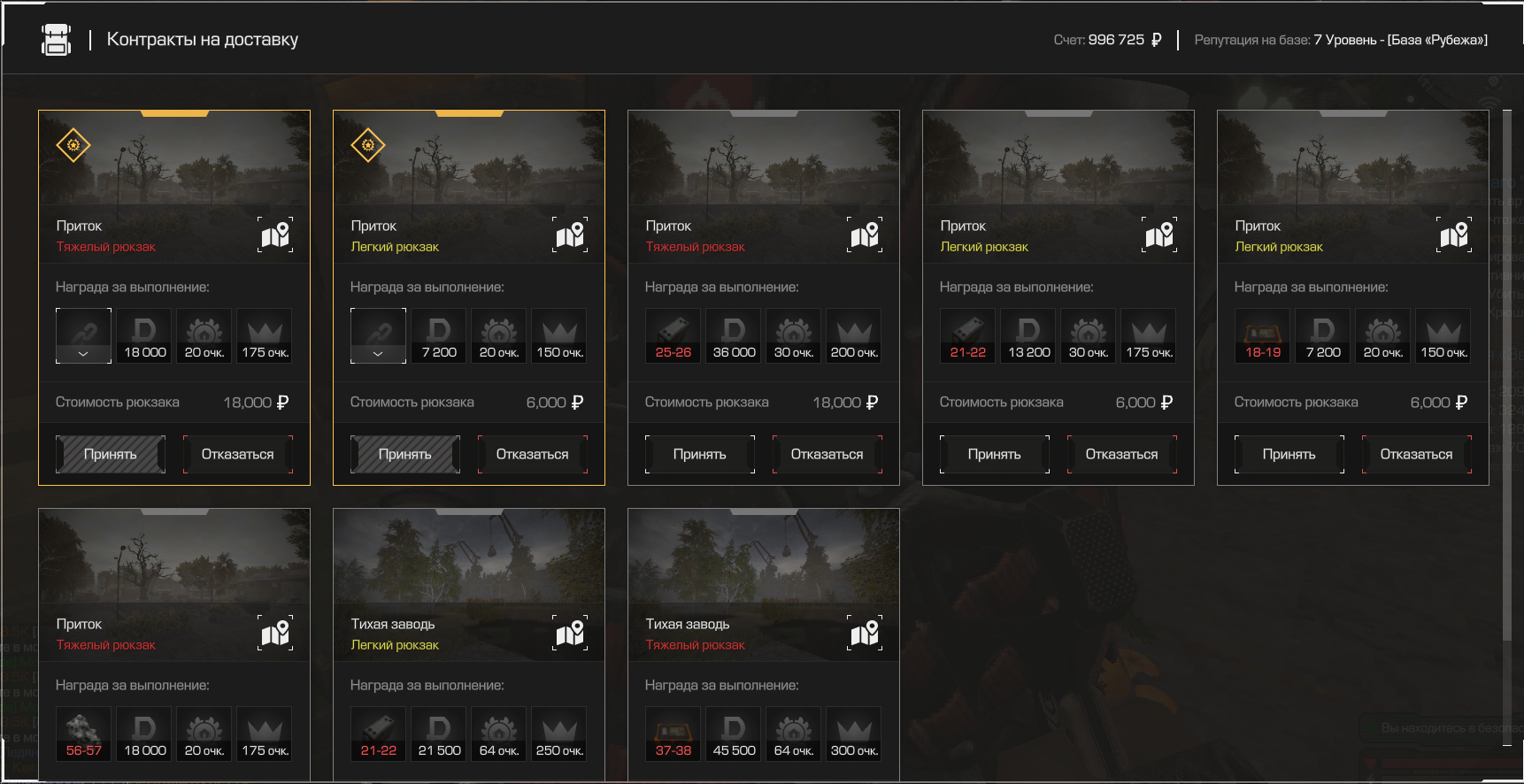Click the landscape image of the 18-19 contract
The width and height of the screenshot is (1524, 784).
tap(1353, 158)
